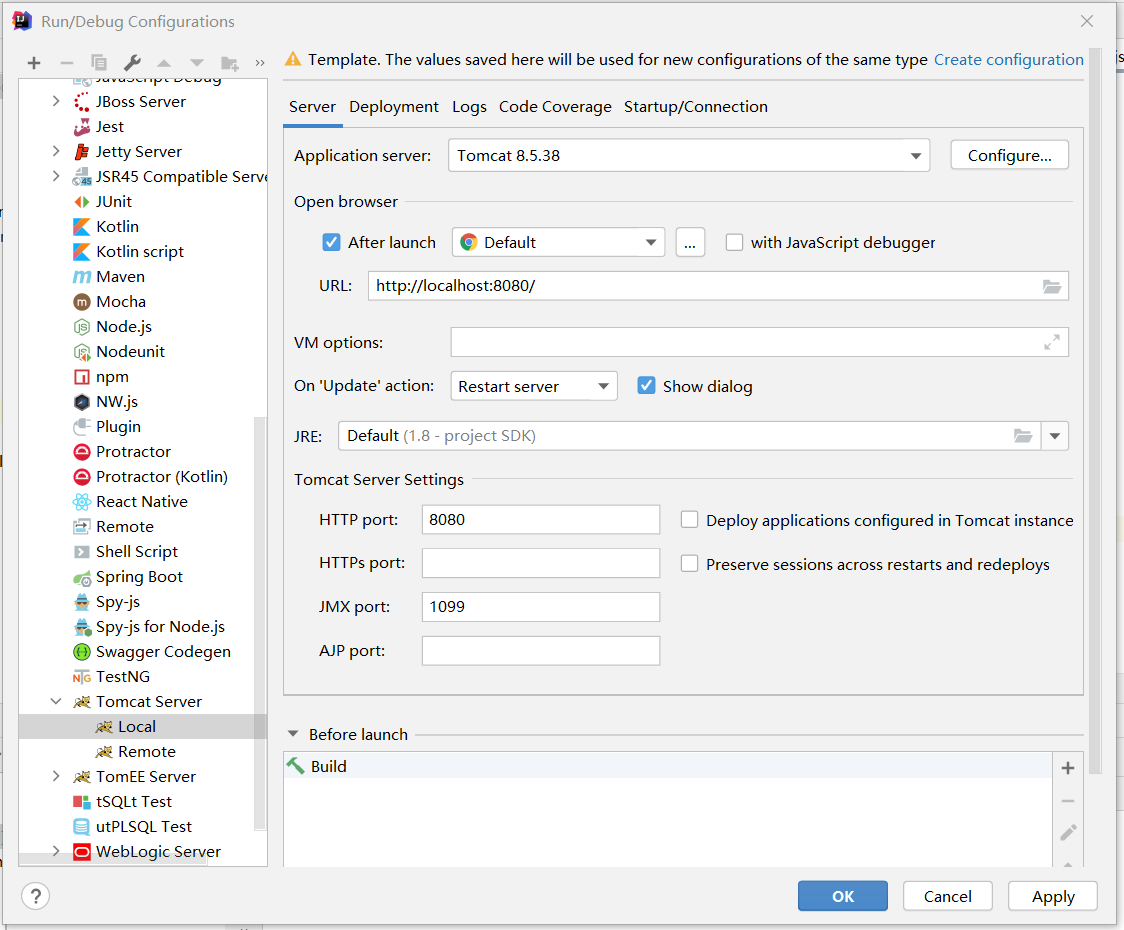Click the OK button
This screenshot has width=1124, height=930.
click(843, 896)
